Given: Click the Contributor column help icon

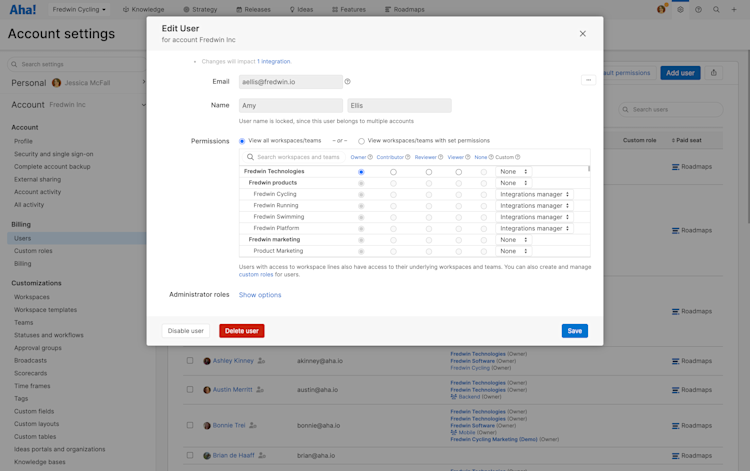Looking at the screenshot, I should coord(408,157).
